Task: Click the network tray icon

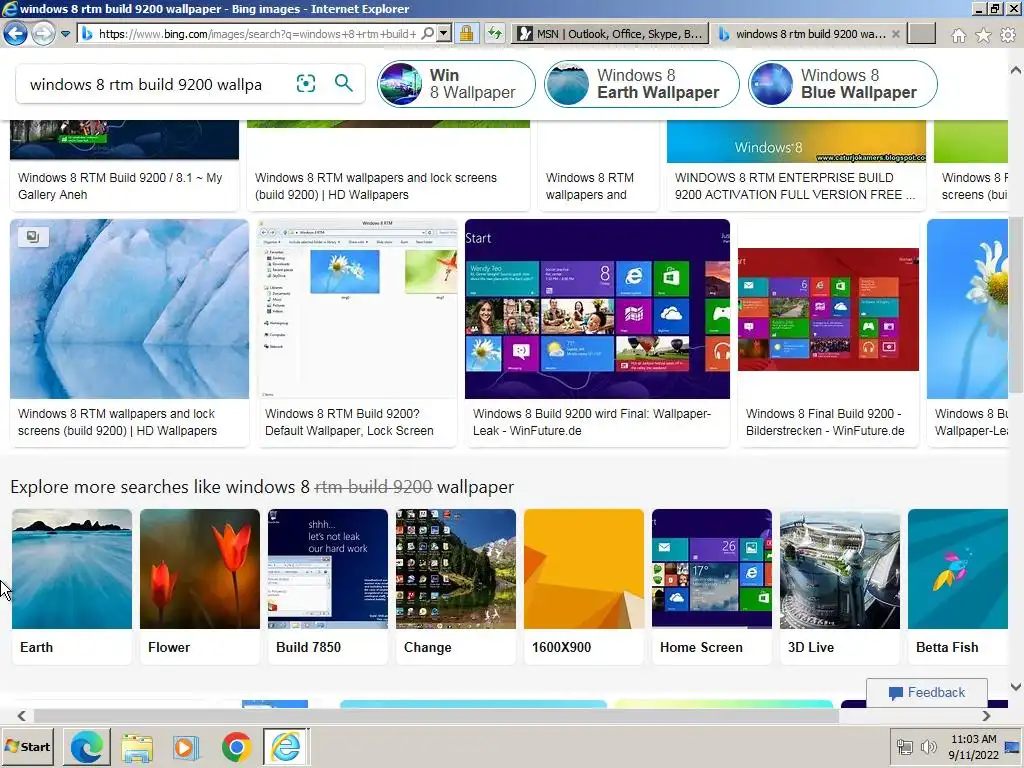Action: (904, 746)
